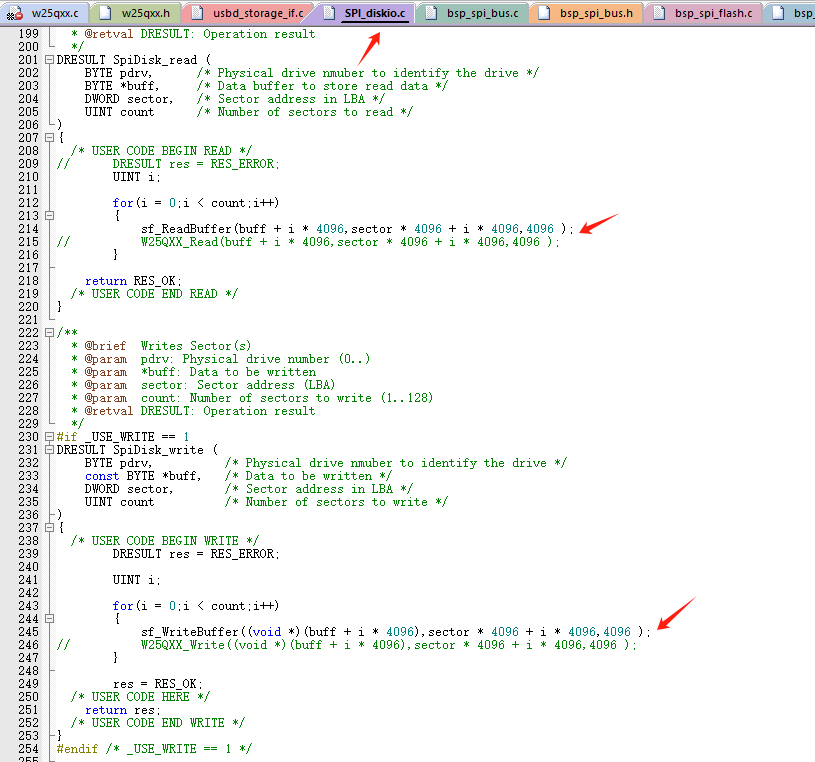Click 'const BYTE *buff,' parameter

[x=143, y=476]
